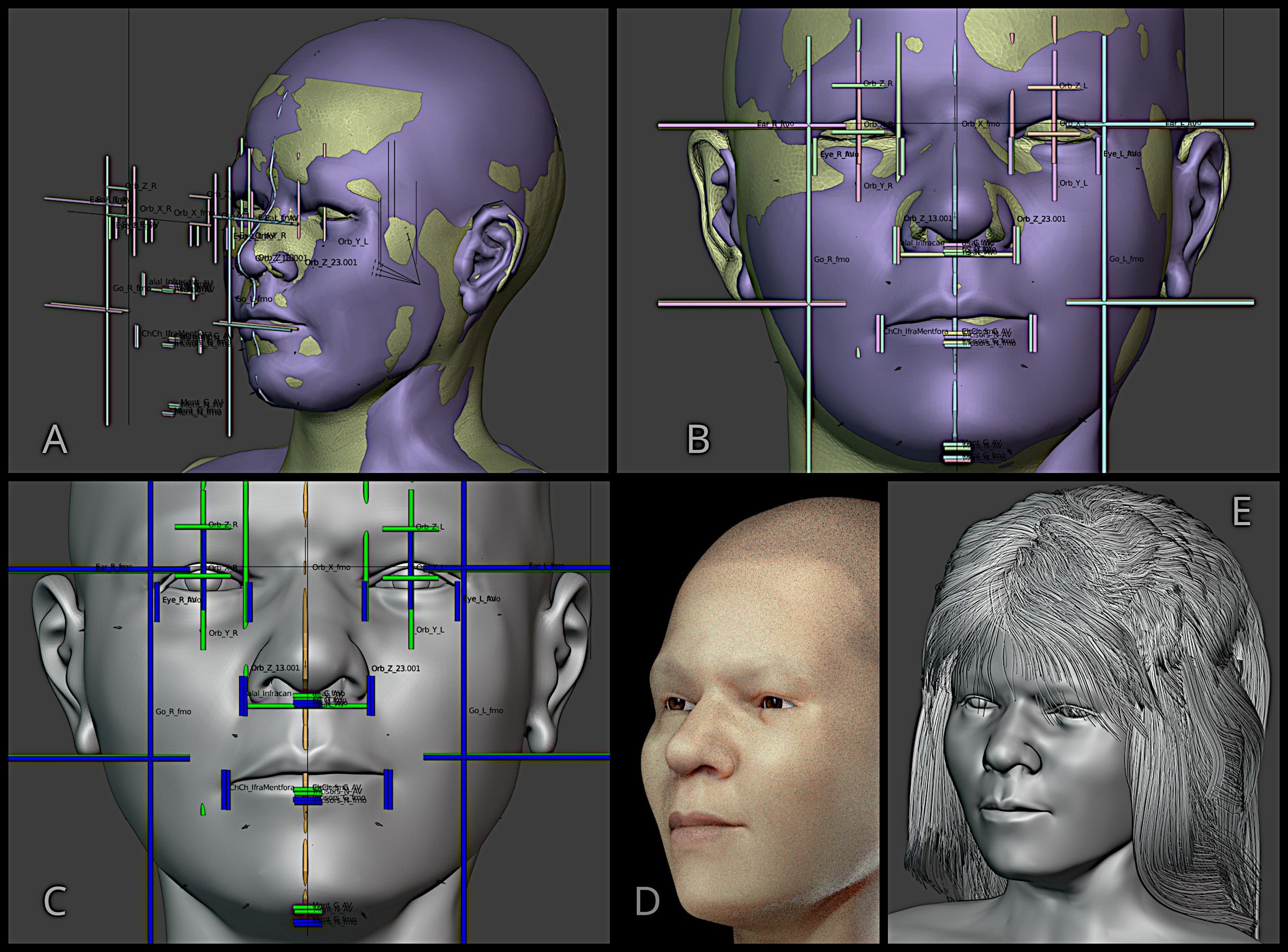1288x952 pixels.
Task: Click the Go_R_fmo label in panel B
Action: coord(831,260)
